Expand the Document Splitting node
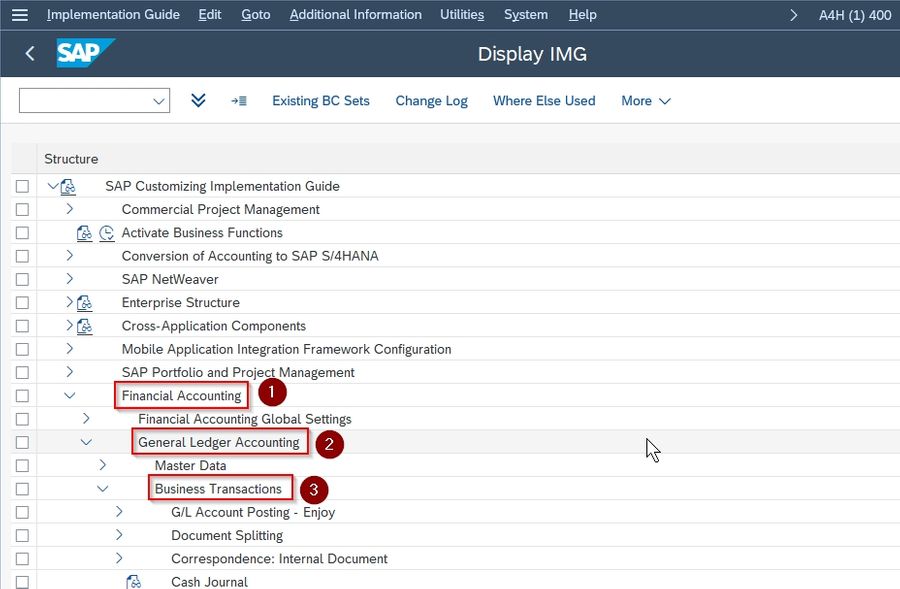The width and height of the screenshot is (900, 589). [x=119, y=534]
